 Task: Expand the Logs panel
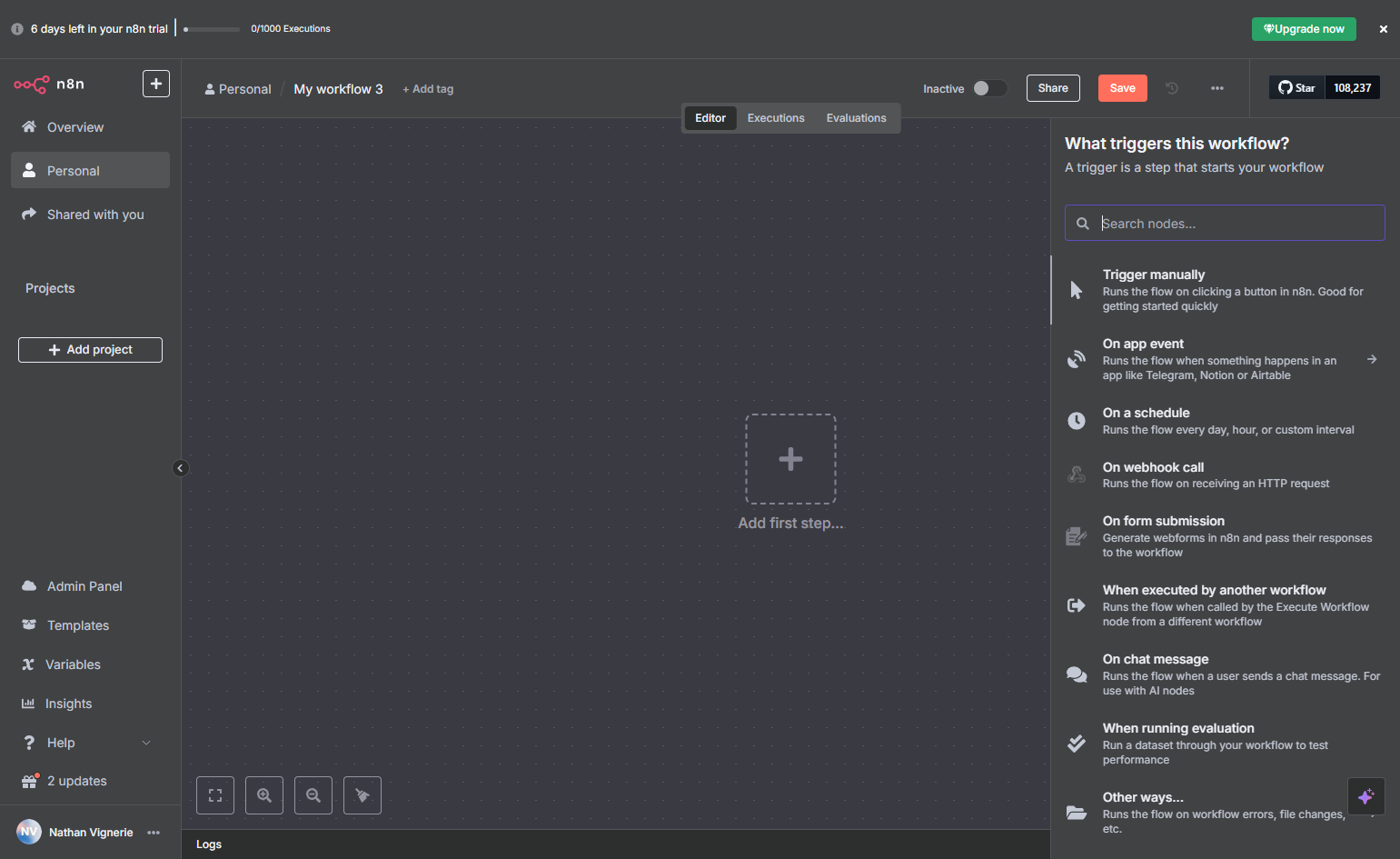(x=616, y=844)
